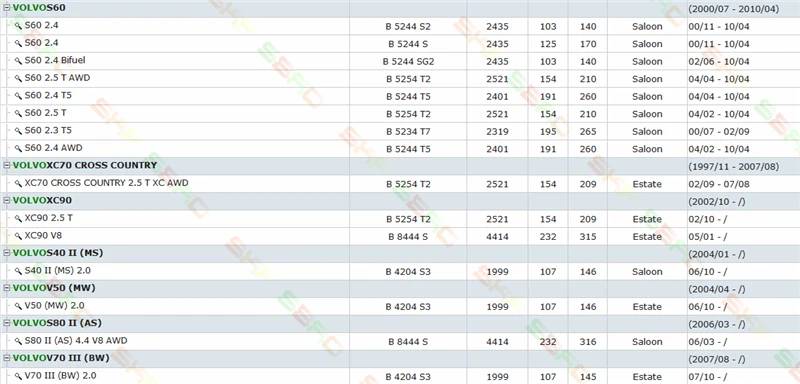Click engine code B 8444 S in XC90 V8 row

(408, 237)
